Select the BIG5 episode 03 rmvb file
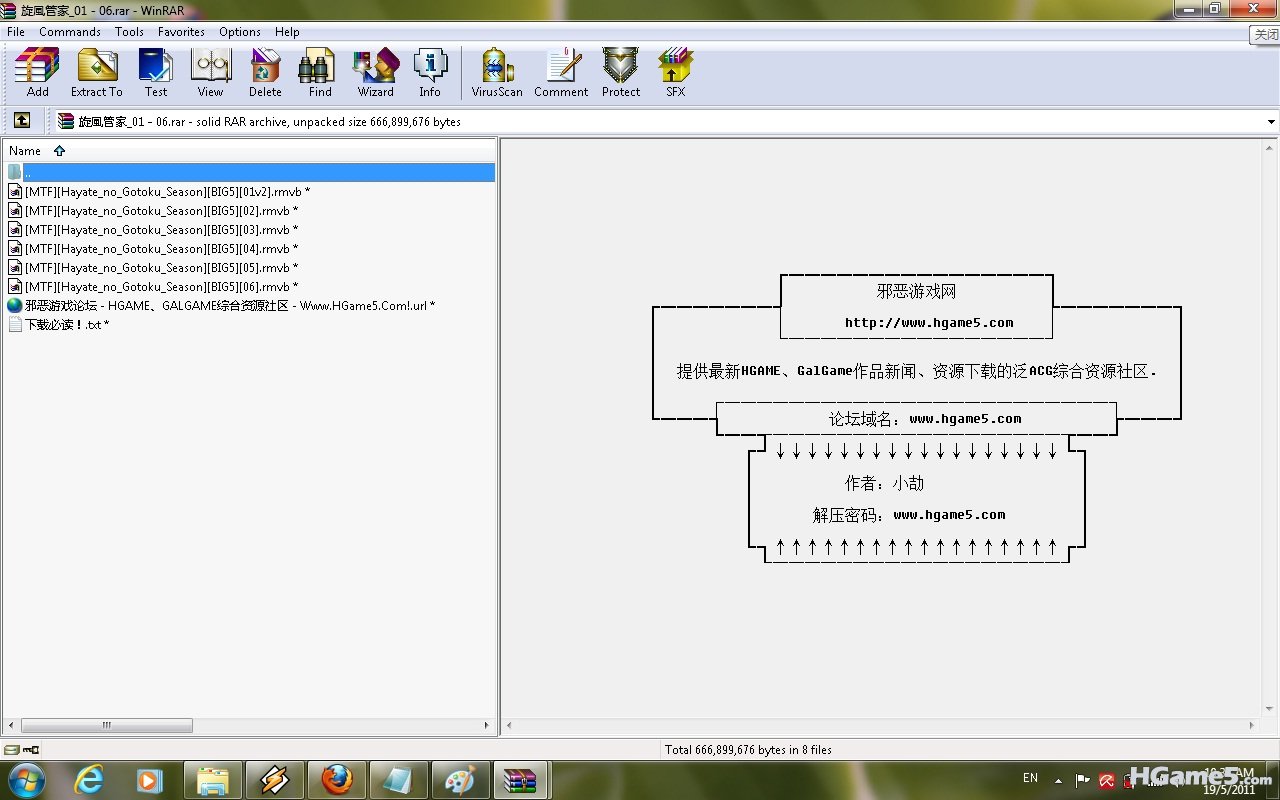This screenshot has height=800, width=1280. point(157,230)
